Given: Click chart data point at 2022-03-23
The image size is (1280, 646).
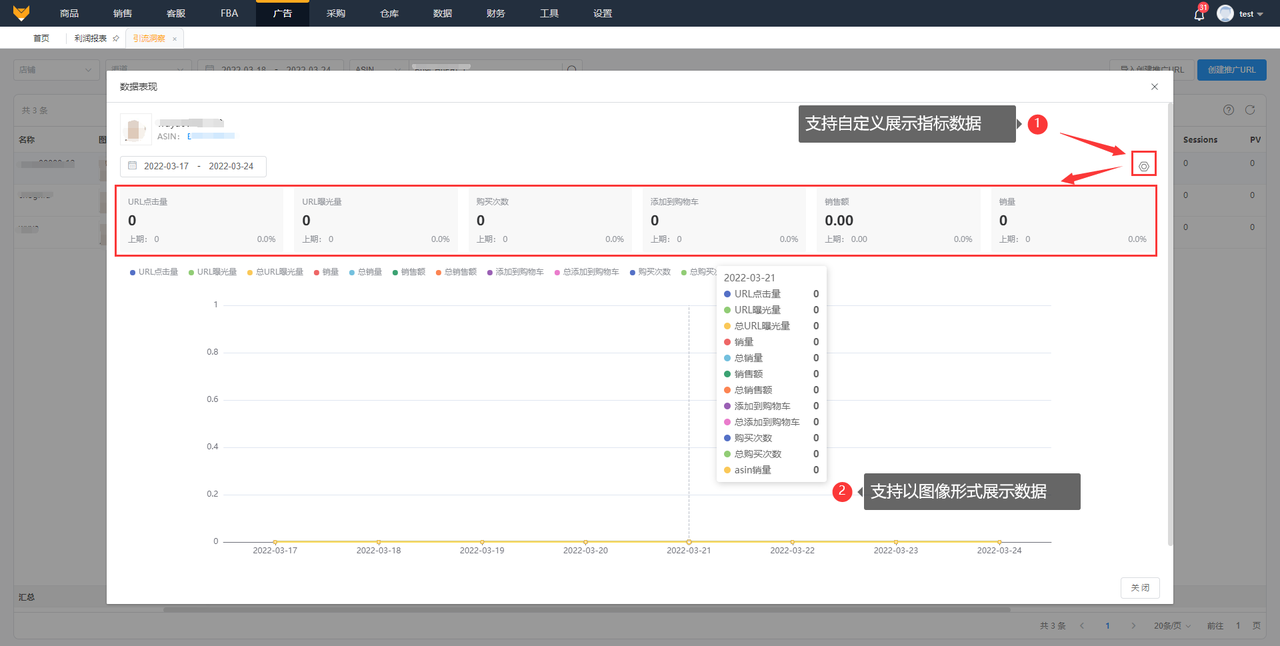Looking at the screenshot, I should coord(896,541).
